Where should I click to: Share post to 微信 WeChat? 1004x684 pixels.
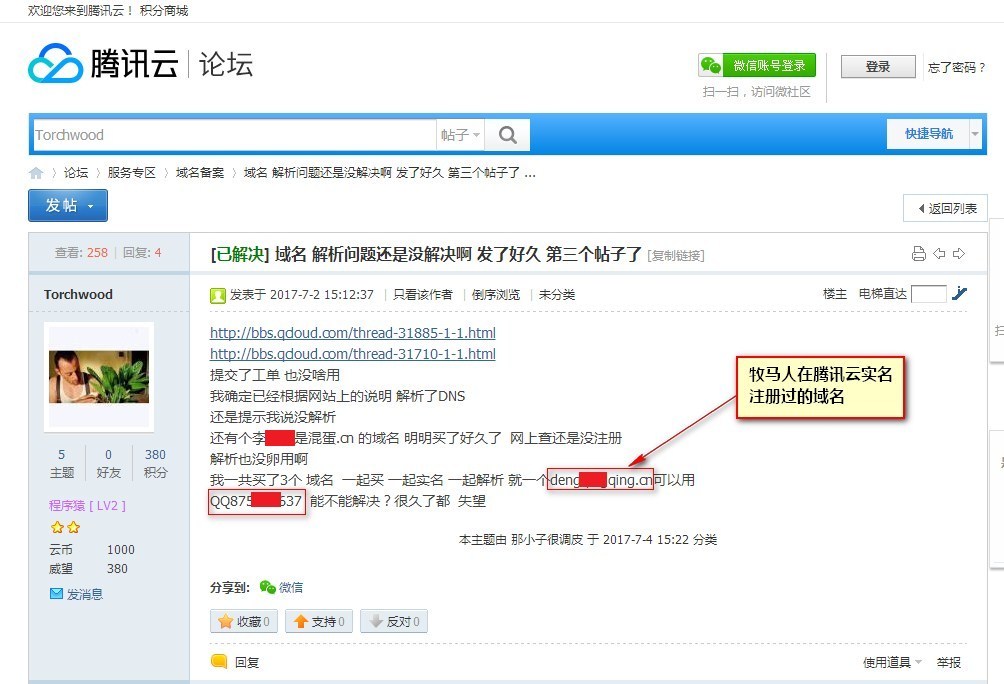(x=281, y=587)
